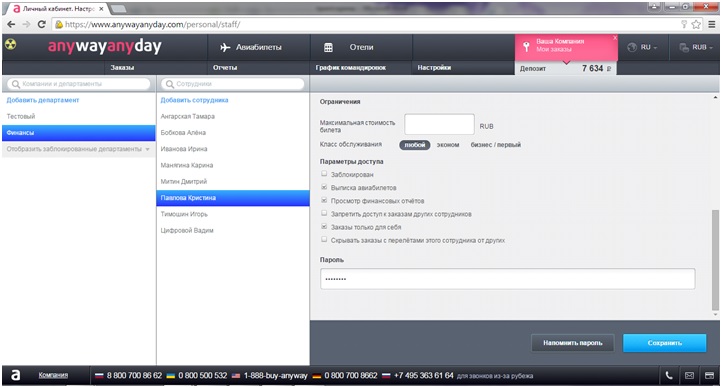Click Добавить сотрудника link
The image size is (722, 388).
194,100
